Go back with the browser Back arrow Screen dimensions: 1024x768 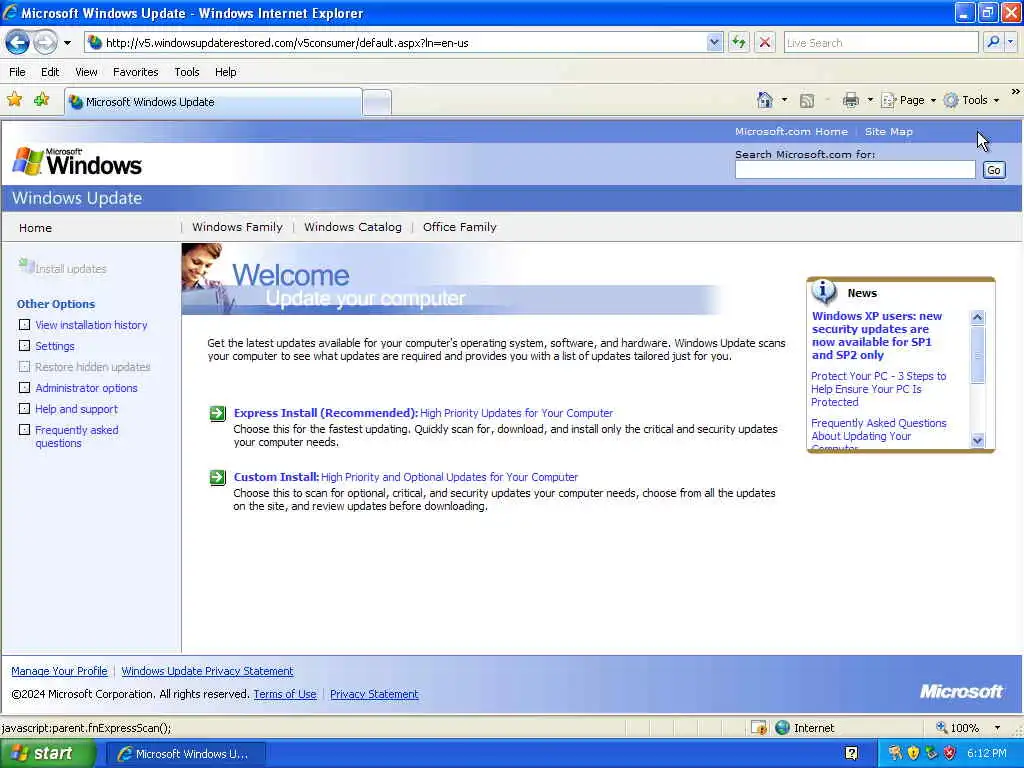tap(18, 43)
